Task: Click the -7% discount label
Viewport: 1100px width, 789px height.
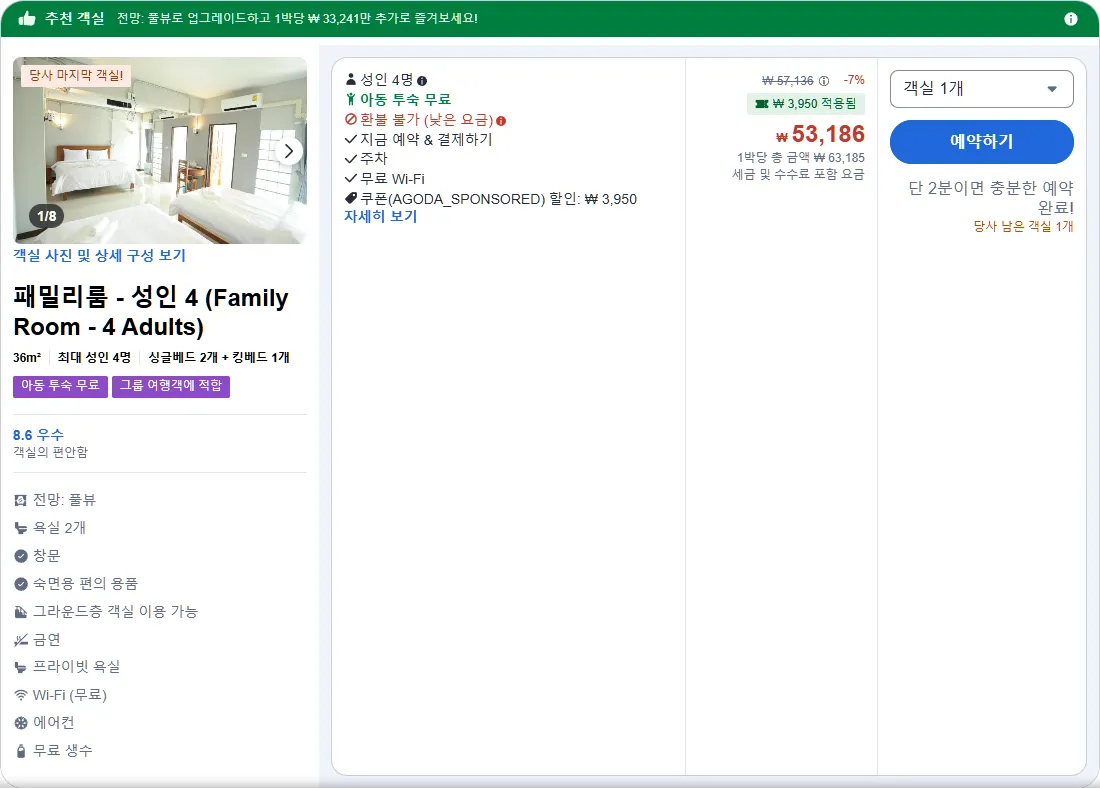Action: pyautogui.click(x=854, y=80)
